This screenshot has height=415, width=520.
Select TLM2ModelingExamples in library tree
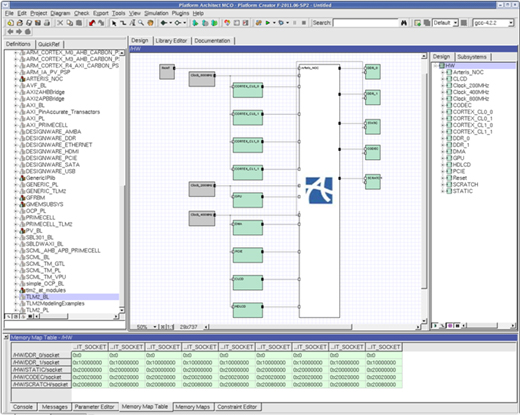tap(55, 304)
